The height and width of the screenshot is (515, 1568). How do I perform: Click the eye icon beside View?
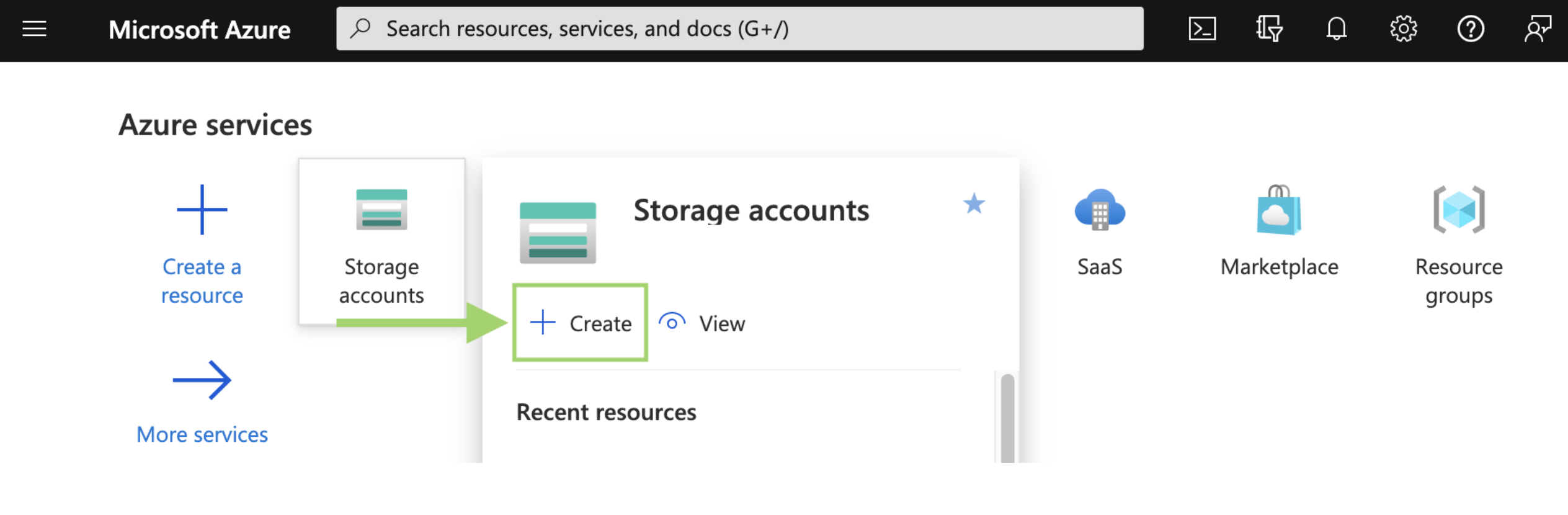(x=672, y=322)
